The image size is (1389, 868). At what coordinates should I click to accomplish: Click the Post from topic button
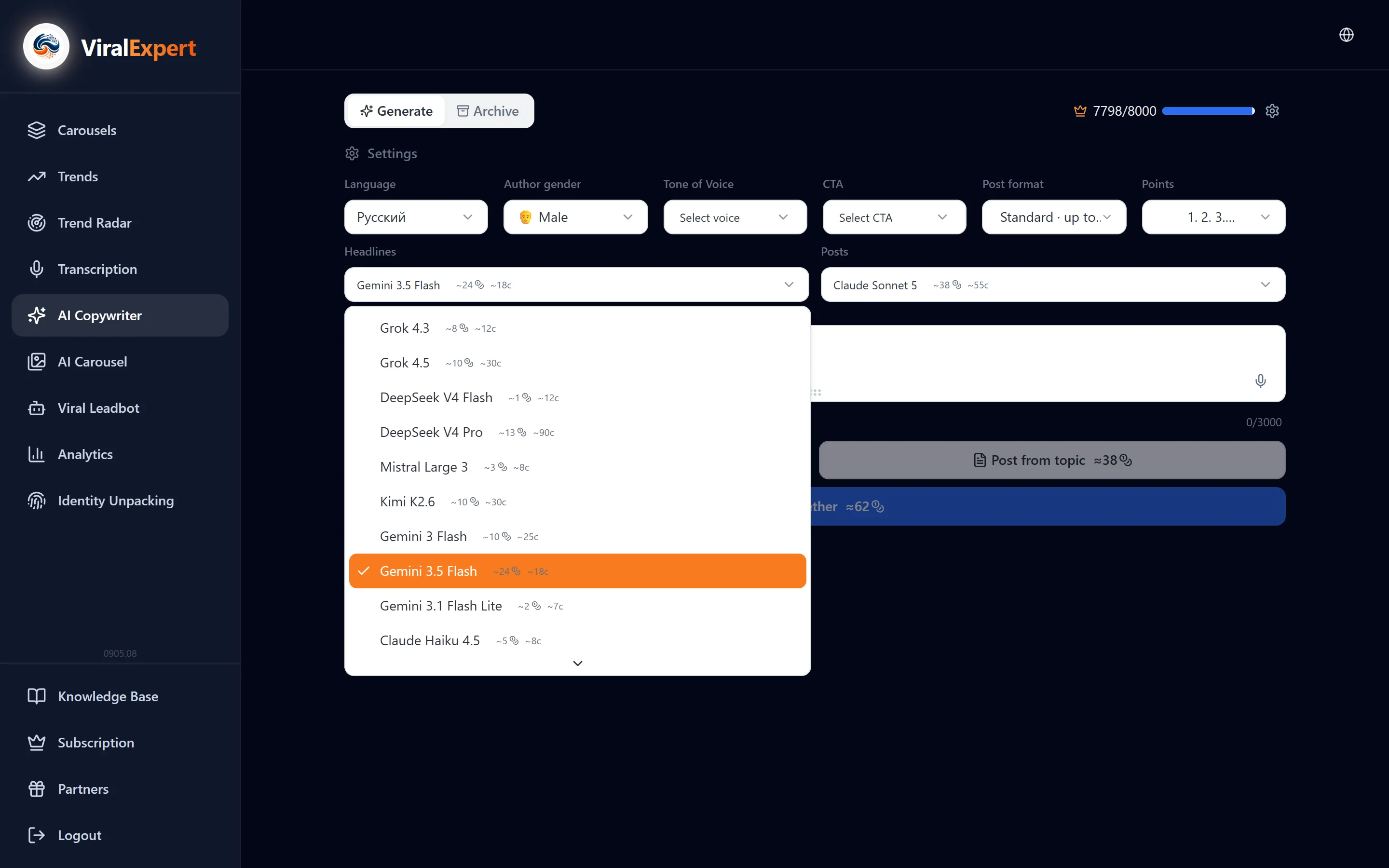[x=1052, y=461]
